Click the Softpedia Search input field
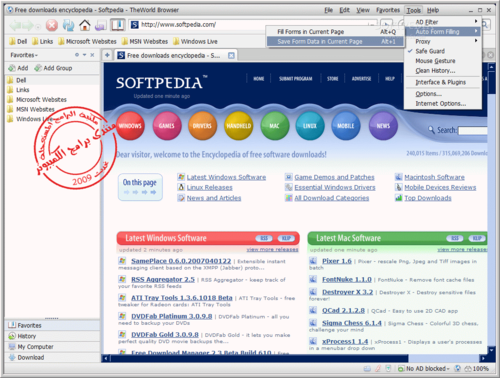500x378 pixels. coord(473,131)
